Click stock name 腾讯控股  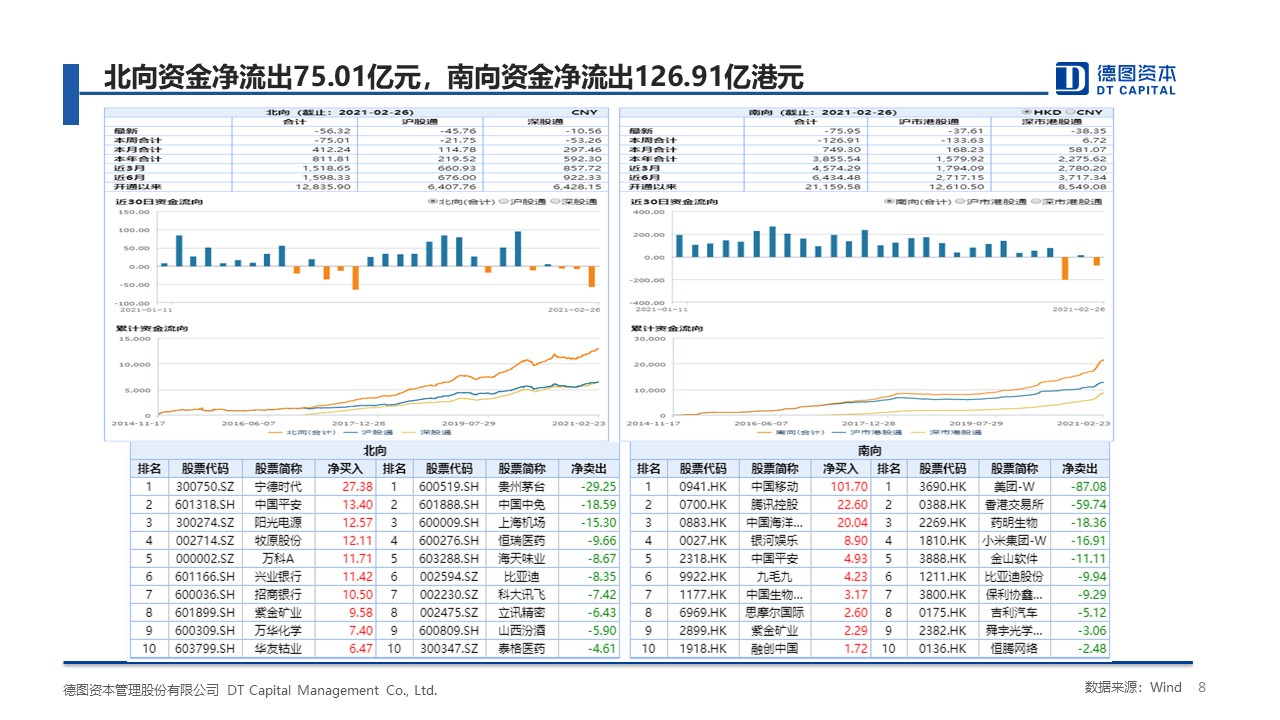click(773, 505)
